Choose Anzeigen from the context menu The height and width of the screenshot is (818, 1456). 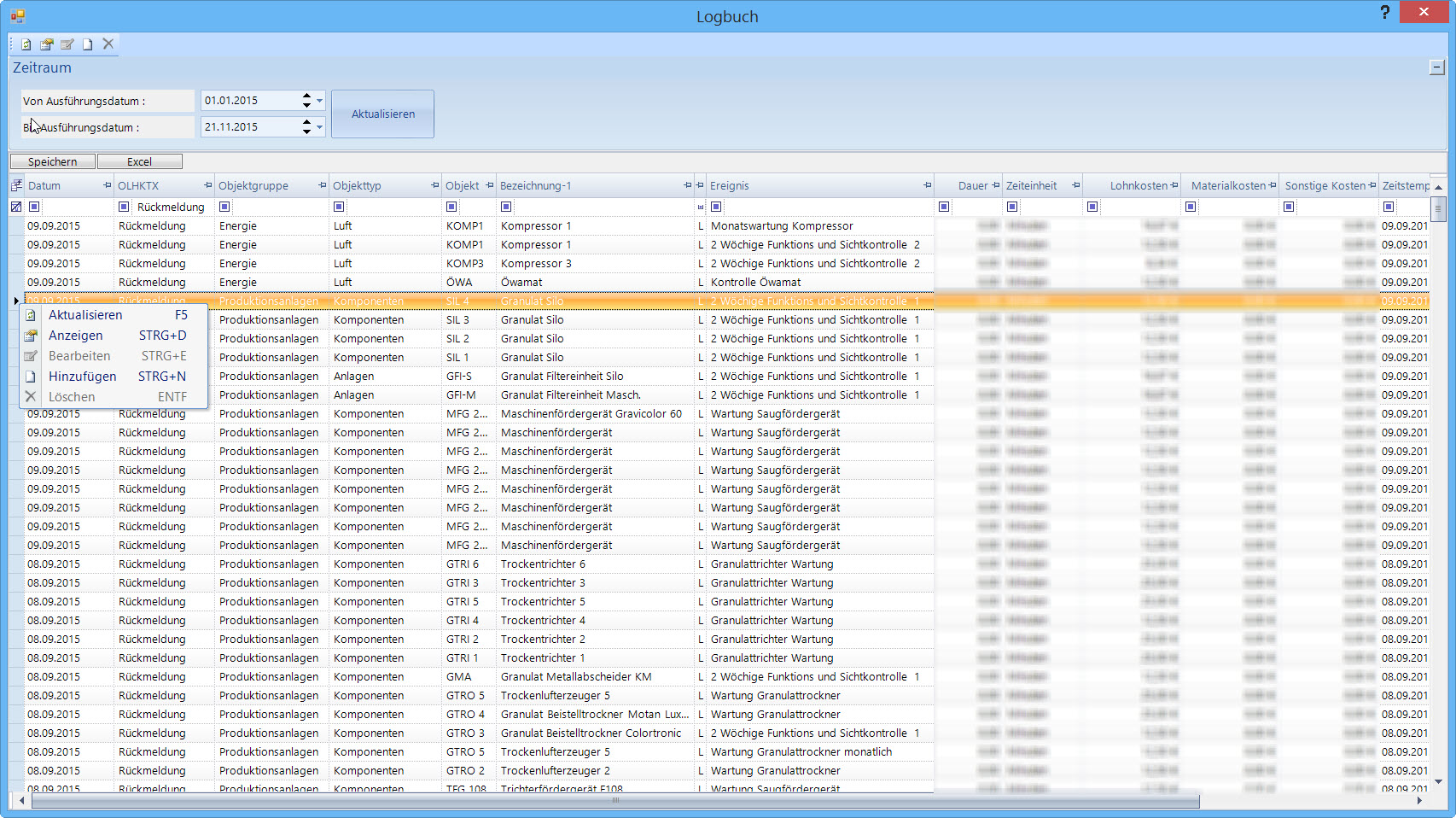click(76, 336)
